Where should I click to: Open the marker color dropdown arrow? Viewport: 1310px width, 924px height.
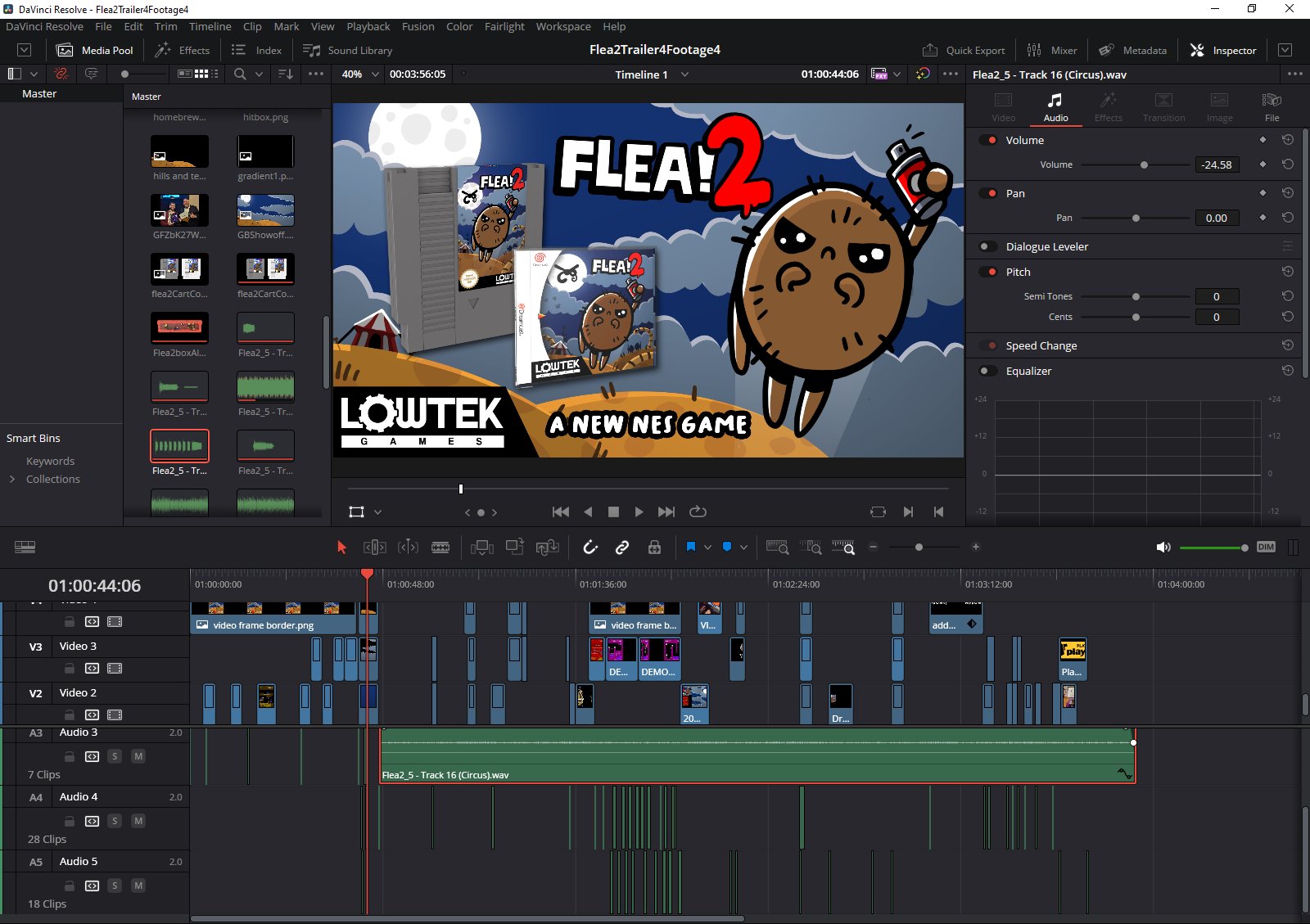743,547
